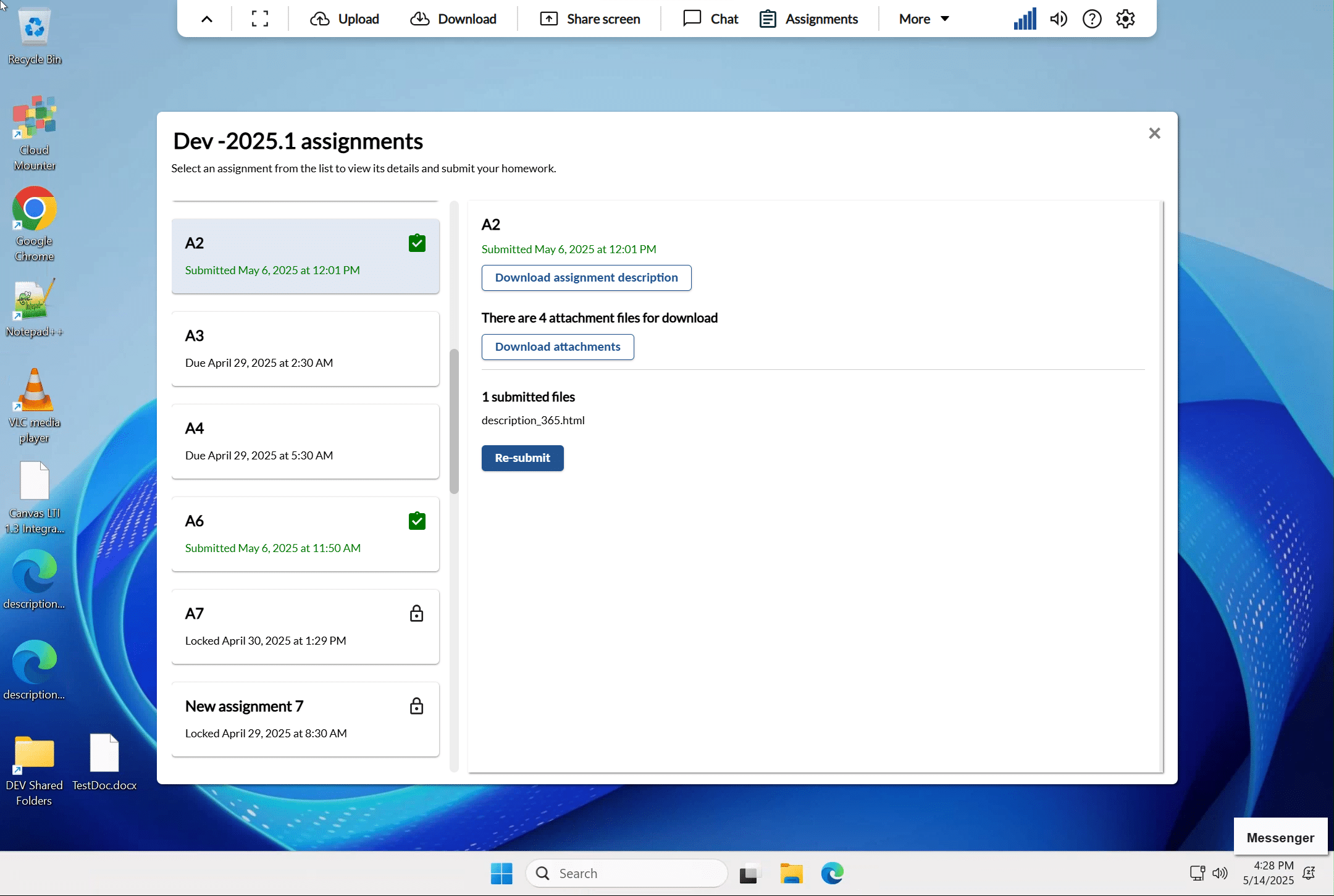Click Download assignment description
This screenshot has height=896, width=1334.
pyautogui.click(x=585, y=277)
